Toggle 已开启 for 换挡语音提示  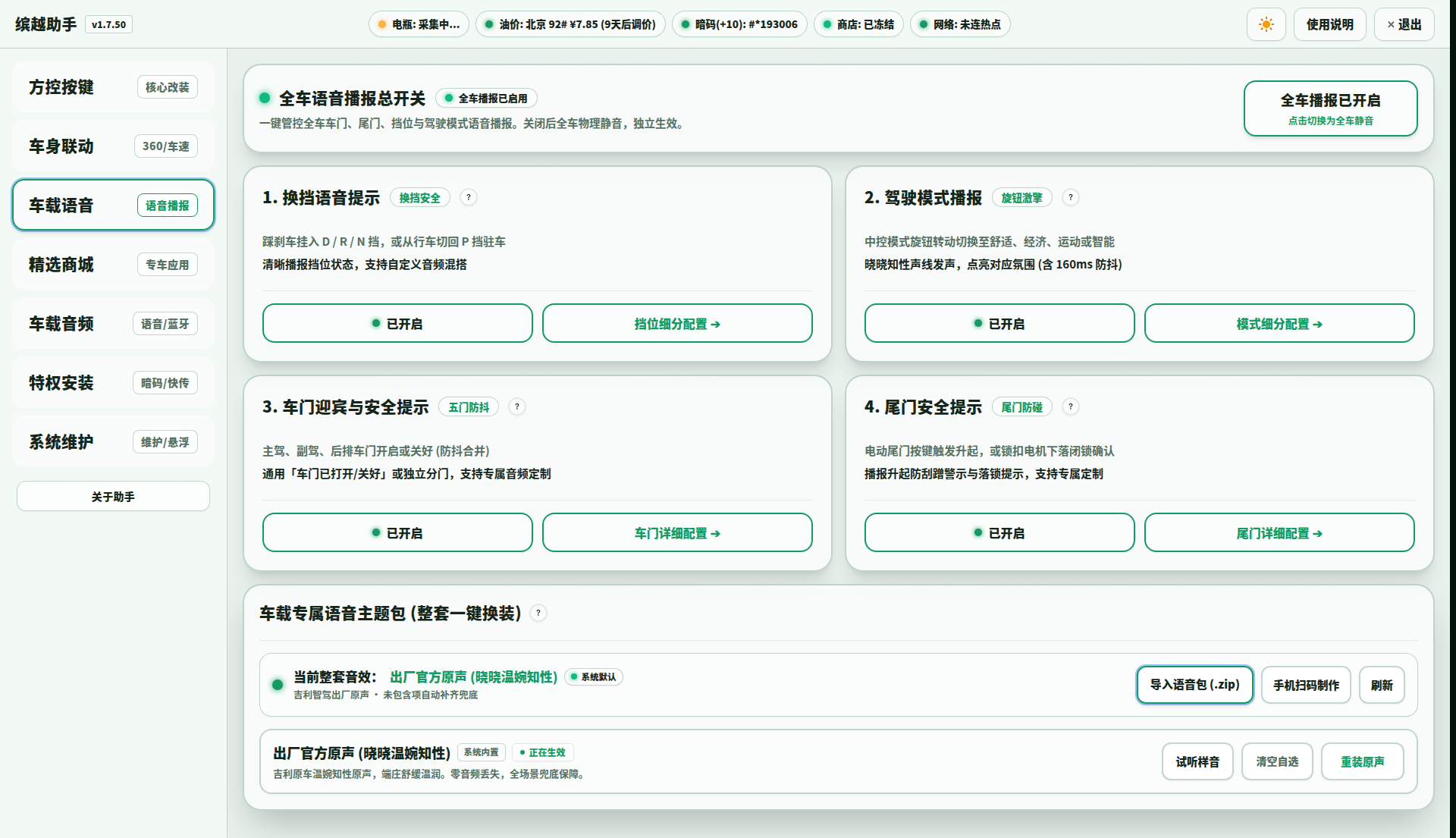(x=397, y=324)
